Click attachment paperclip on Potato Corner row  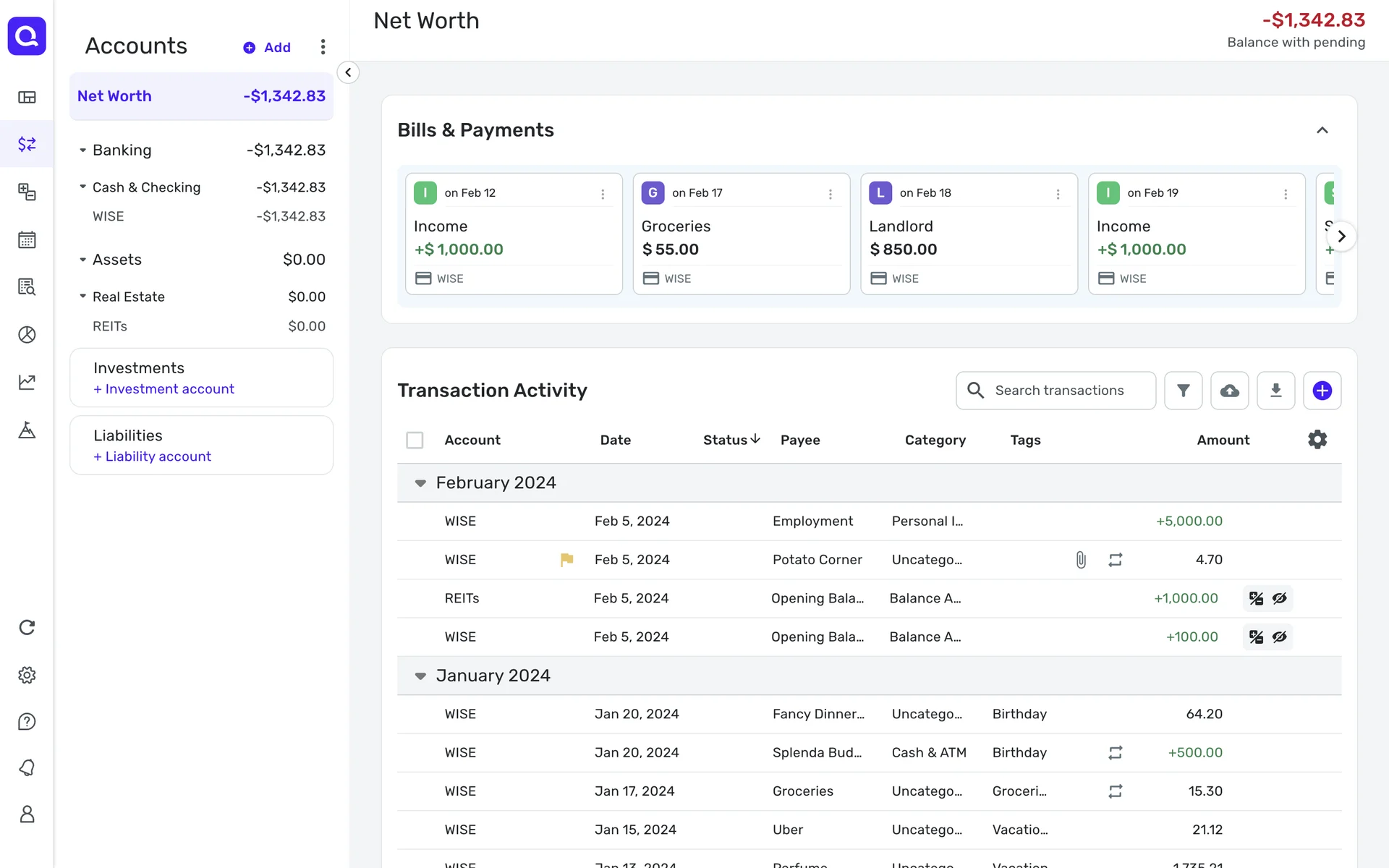[1080, 560]
